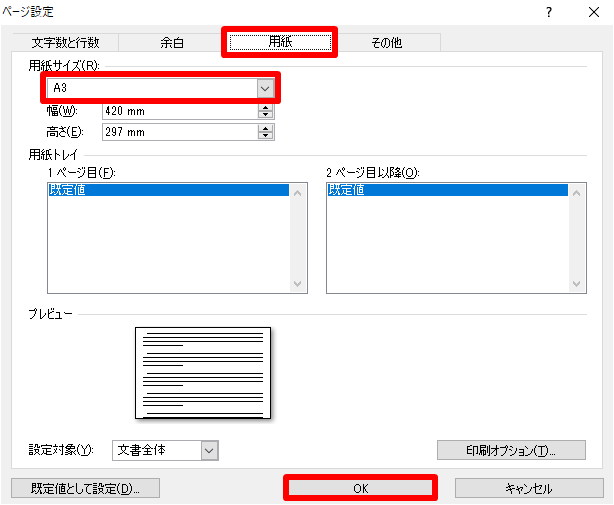Close the ページ設定 dialog
This screenshot has height=505, width=614.
point(594,12)
